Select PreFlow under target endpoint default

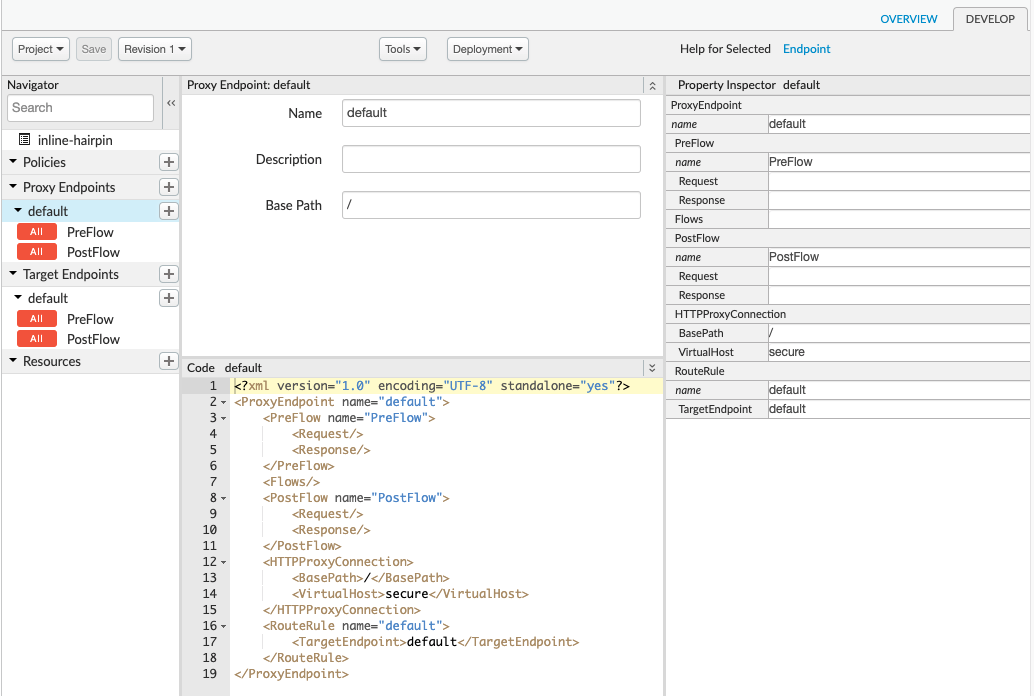pos(90,319)
